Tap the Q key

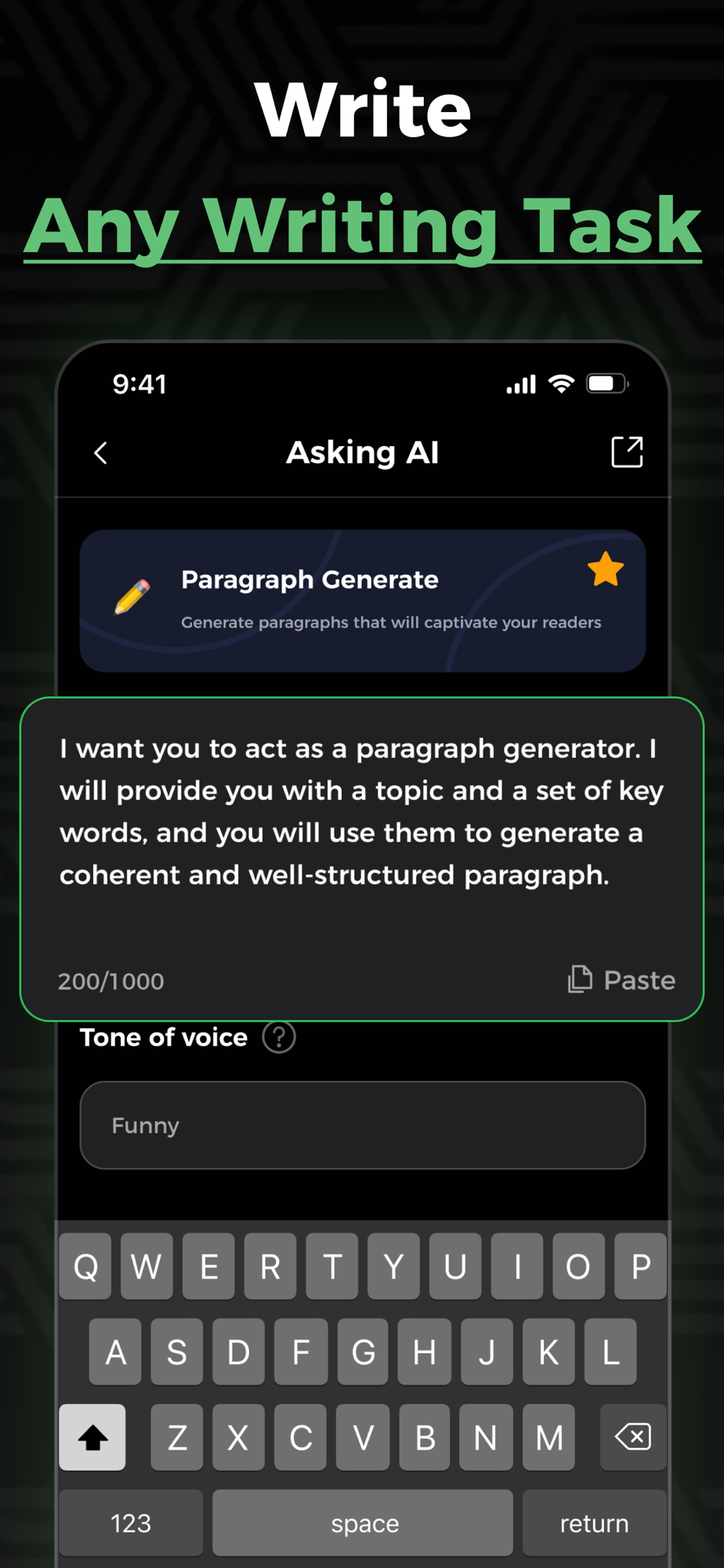[85, 1266]
